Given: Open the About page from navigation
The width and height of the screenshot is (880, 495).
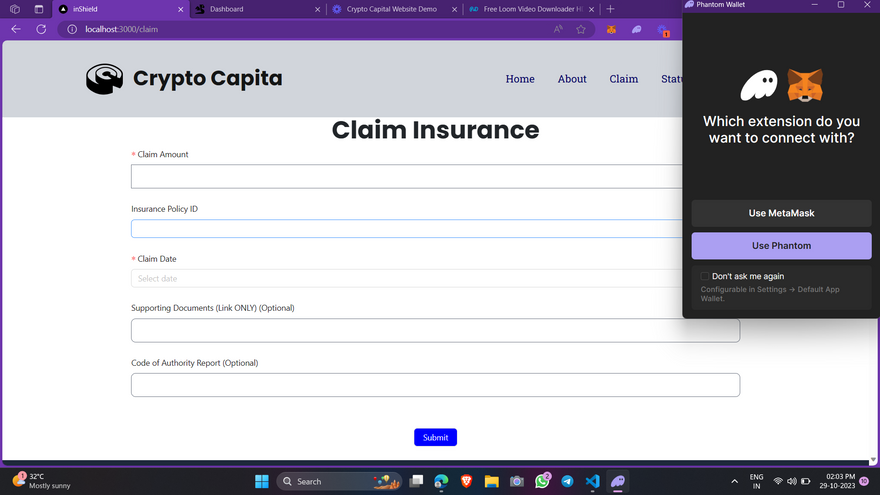Looking at the screenshot, I should coord(572,79).
